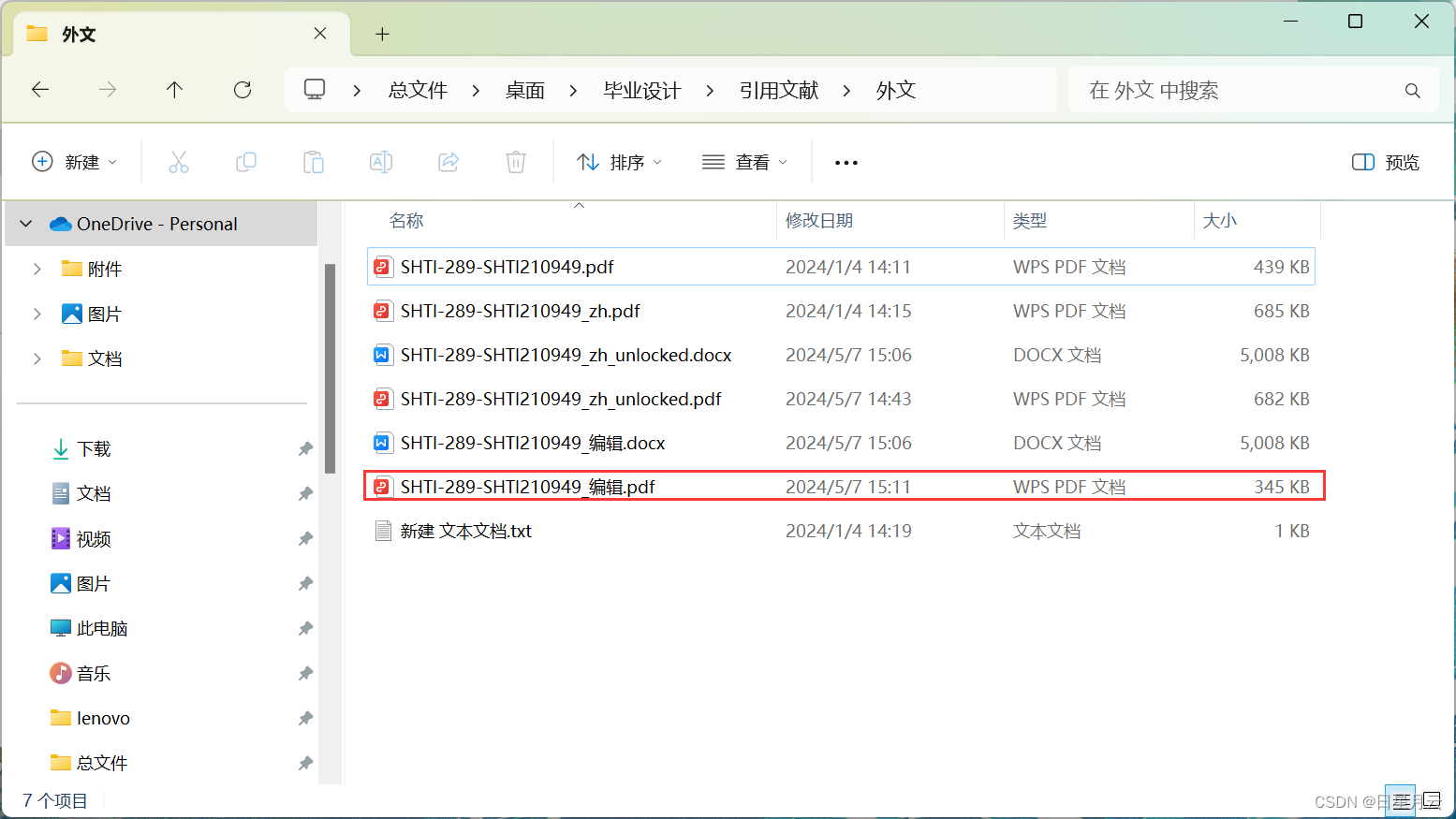Open the 新建 dropdown
Image resolution: width=1456 pixels, height=819 pixels.
pos(75,162)
